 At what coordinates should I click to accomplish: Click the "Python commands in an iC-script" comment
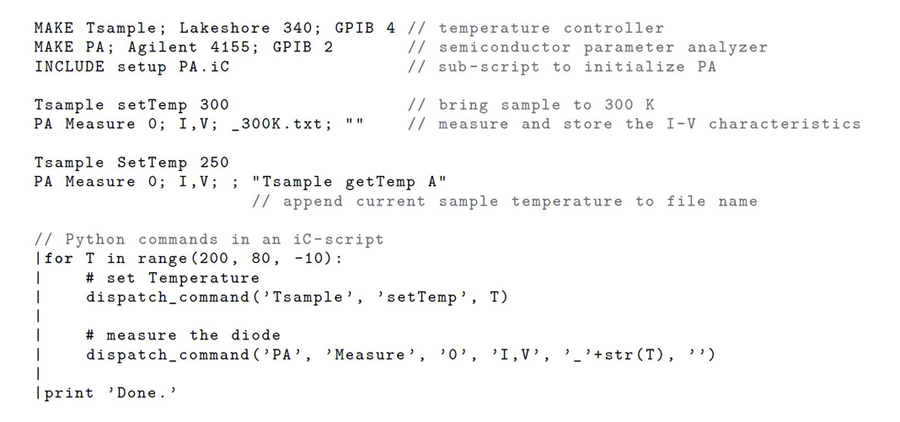tap(209, 239)
